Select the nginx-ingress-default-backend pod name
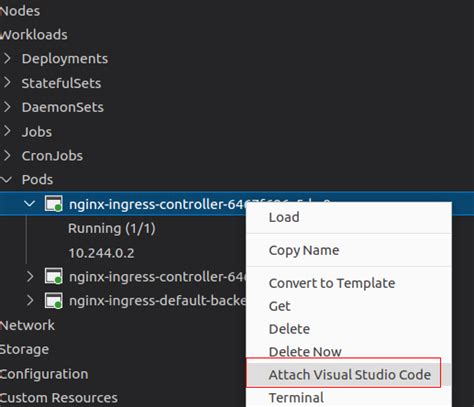This screenshot has height=407, width=474. tap(157, 301)
